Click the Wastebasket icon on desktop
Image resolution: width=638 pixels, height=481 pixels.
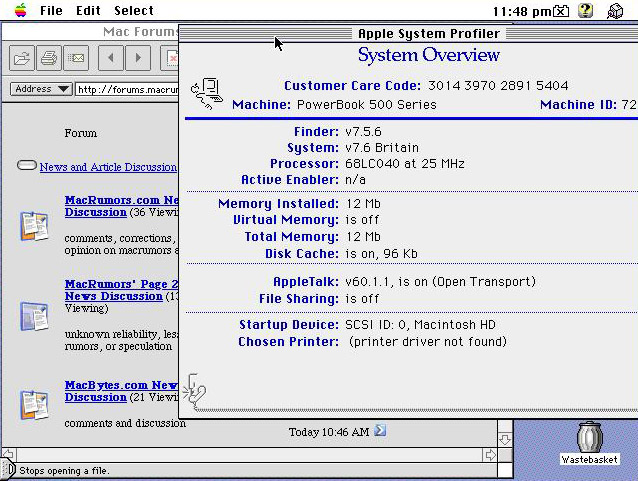click(590, 437)
